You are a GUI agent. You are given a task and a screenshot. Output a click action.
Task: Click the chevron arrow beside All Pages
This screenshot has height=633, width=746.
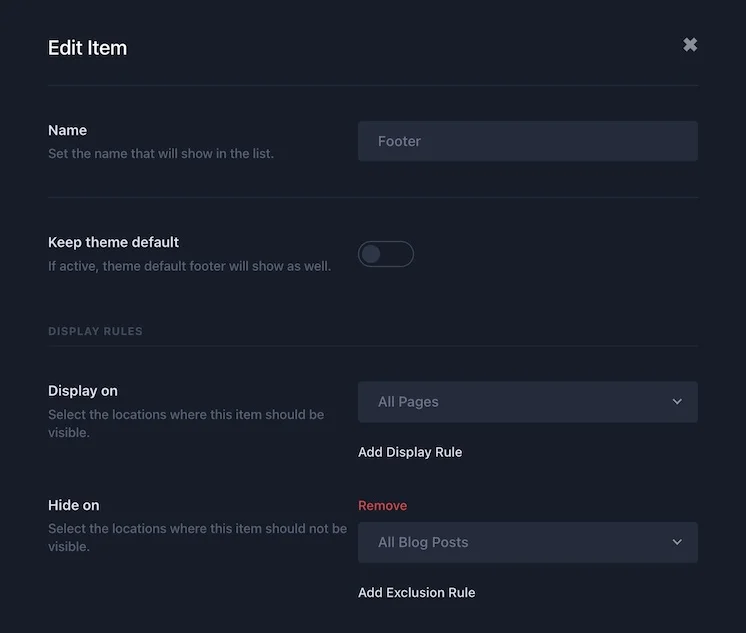point(677,402)
